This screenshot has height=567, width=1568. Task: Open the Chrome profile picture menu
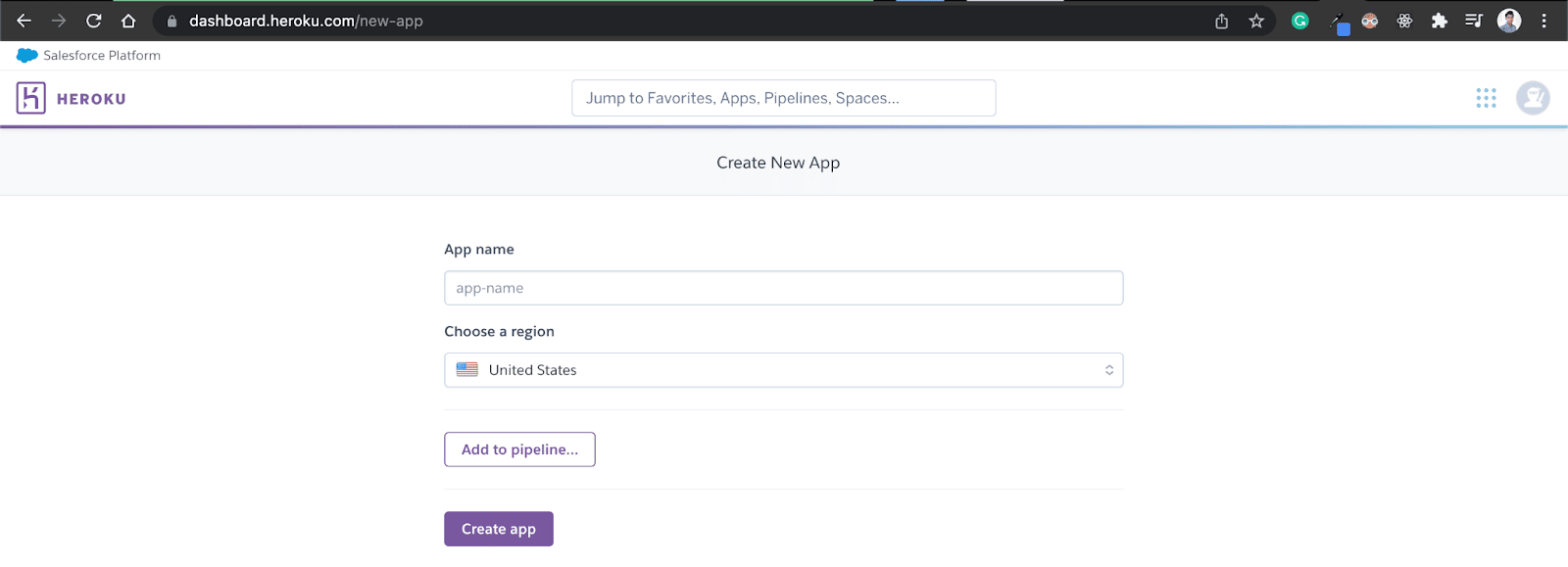point(1509,21)
